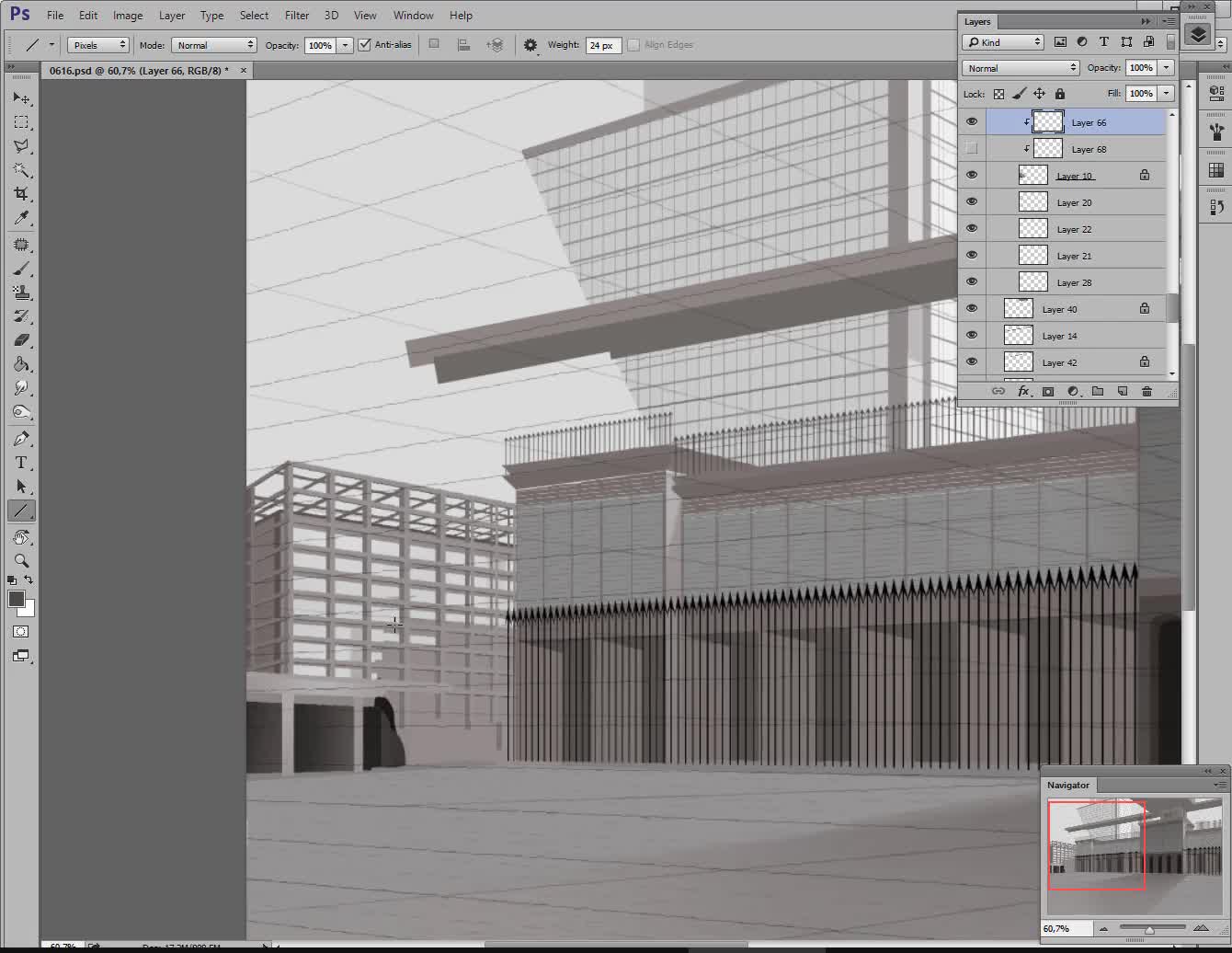The width and height of the screenshot is (1232, 953).
Task: Lock transparent pixels icon
Action: click(x=998, y=94)
